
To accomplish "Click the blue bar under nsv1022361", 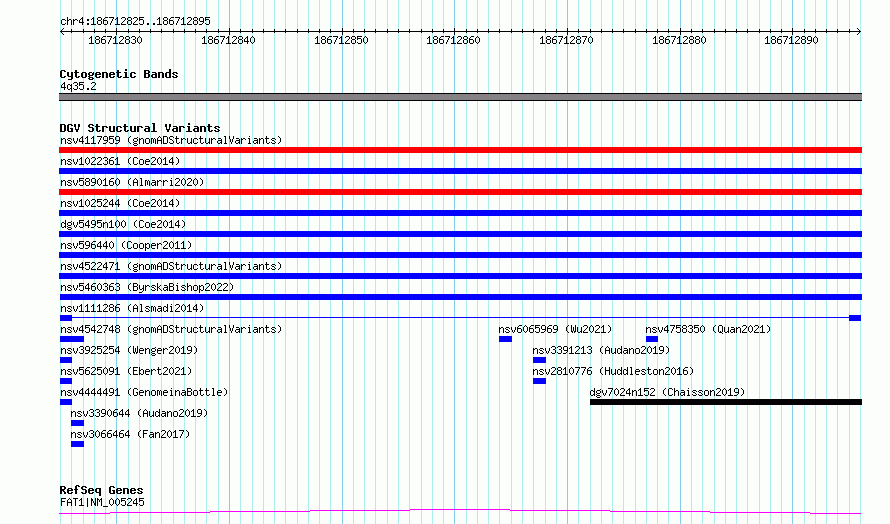I will coord(460,171).
